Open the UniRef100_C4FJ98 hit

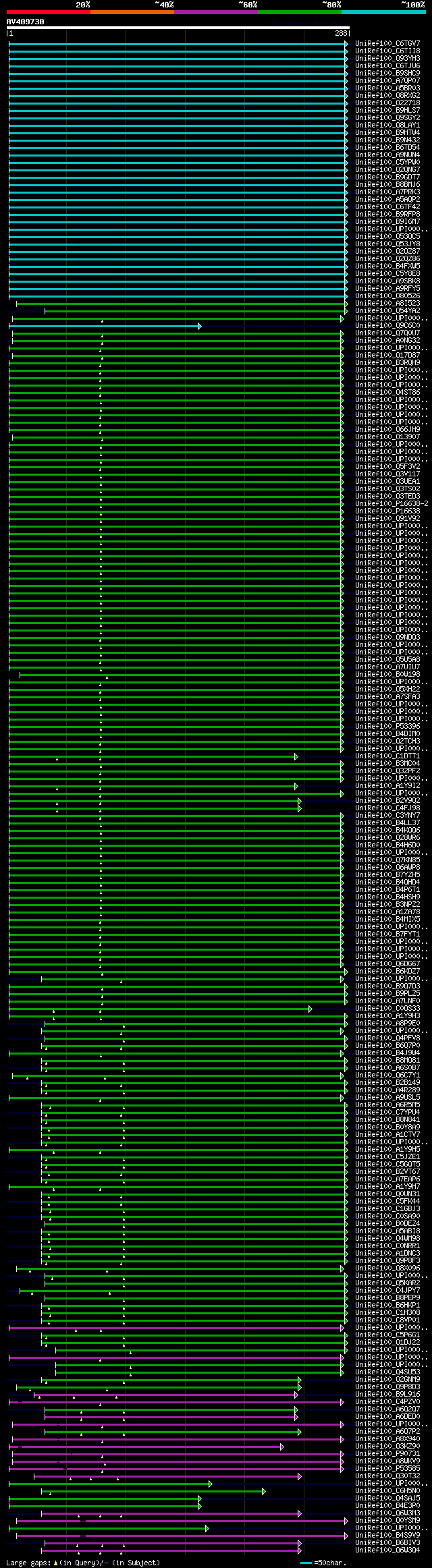point(387,808)
